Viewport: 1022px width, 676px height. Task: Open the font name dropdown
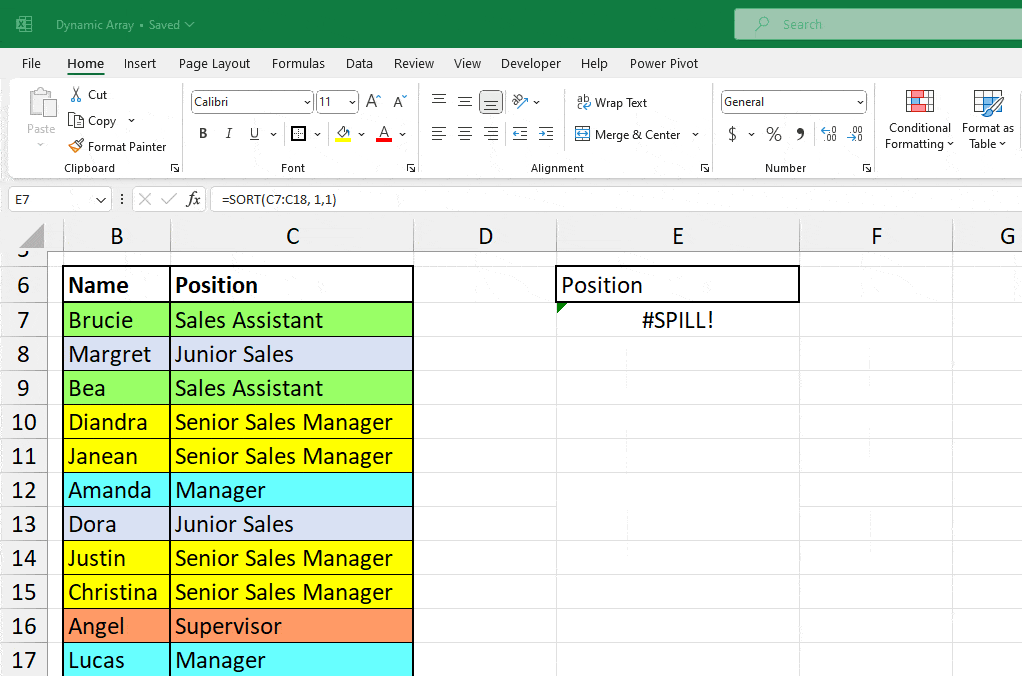coord(307,101)
